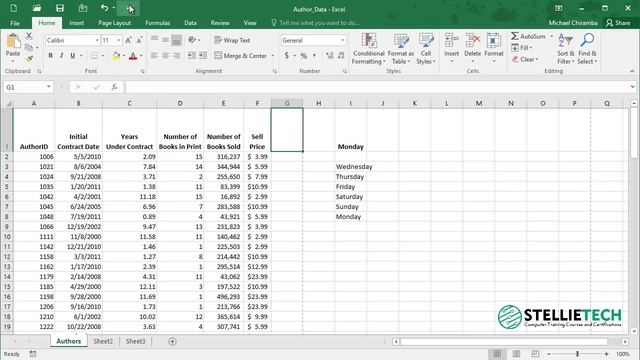The width and height of the screenshot is (640, 360).
Task: Click the Insert Function fx icon
Action: tap(115, 87)
